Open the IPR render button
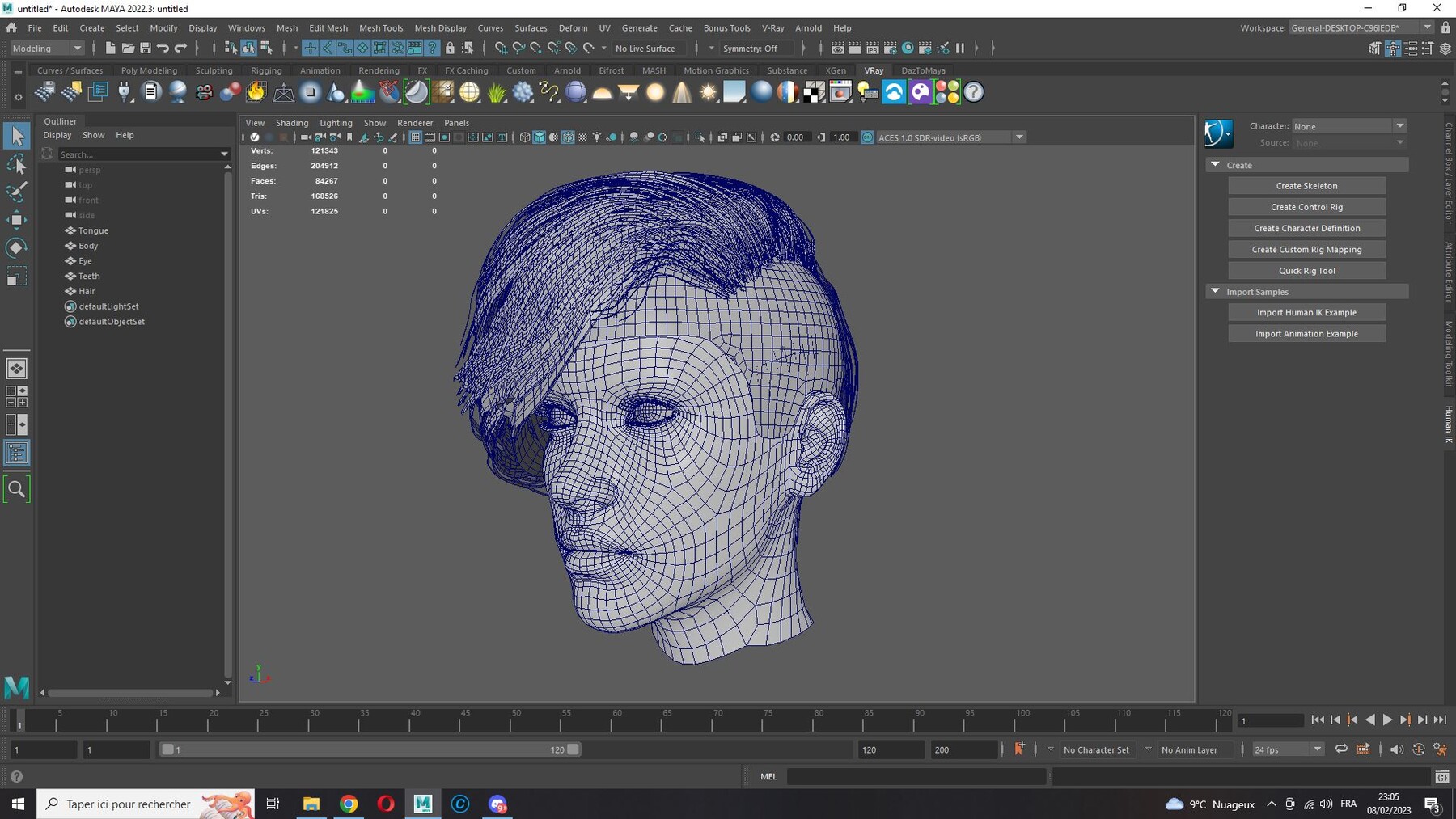The width and height of the screenshot is (1456, 819). tap(873, 49)
